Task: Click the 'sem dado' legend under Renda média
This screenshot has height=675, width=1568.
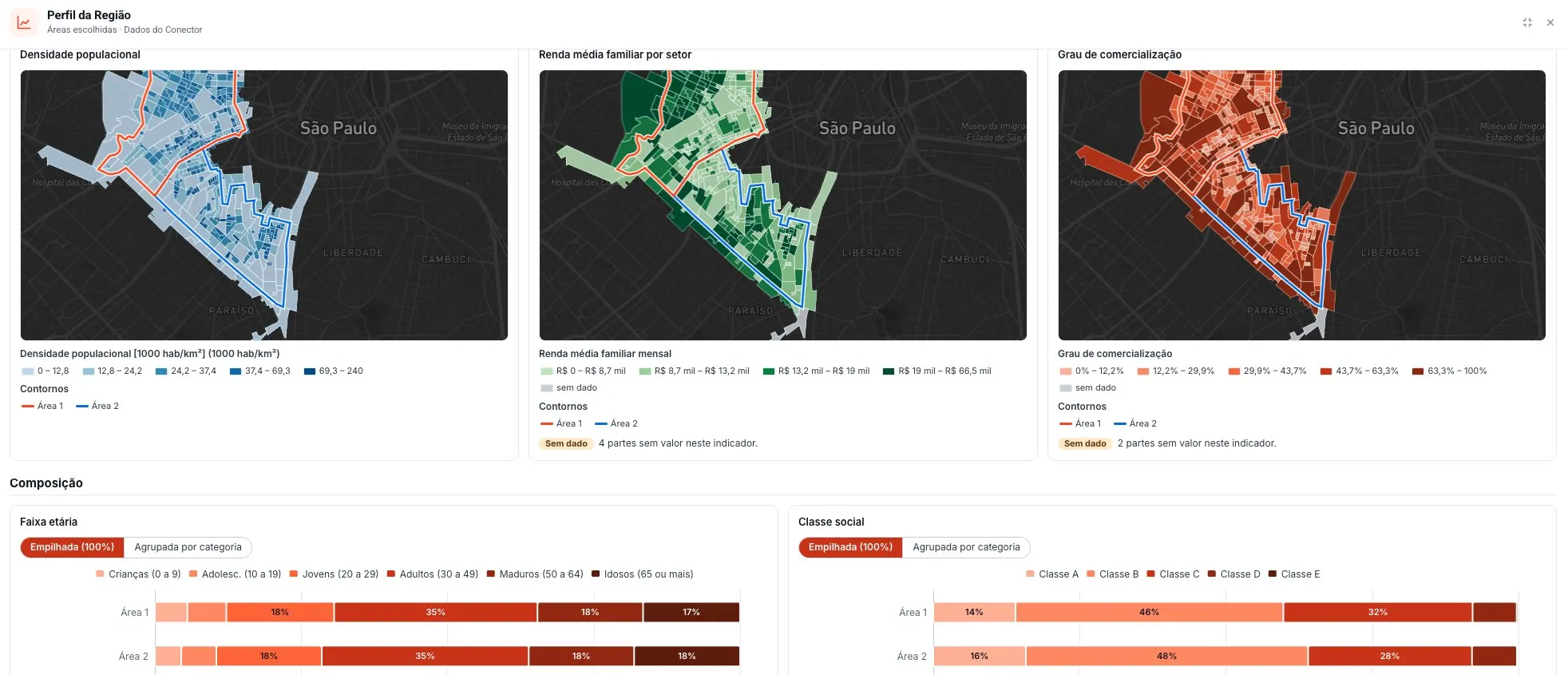Action: coord(569,388)
